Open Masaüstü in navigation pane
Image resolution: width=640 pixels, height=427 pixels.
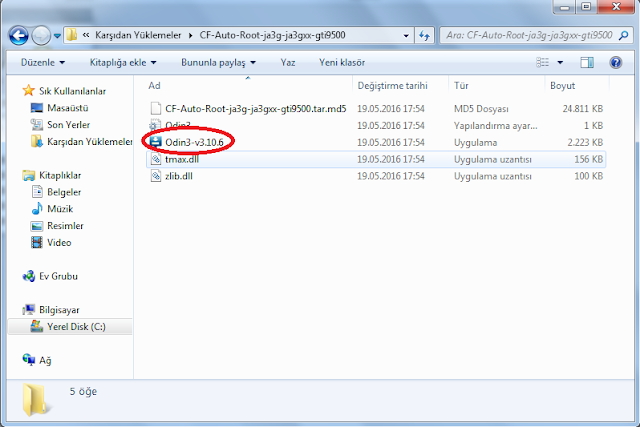[x=68, y=108]
